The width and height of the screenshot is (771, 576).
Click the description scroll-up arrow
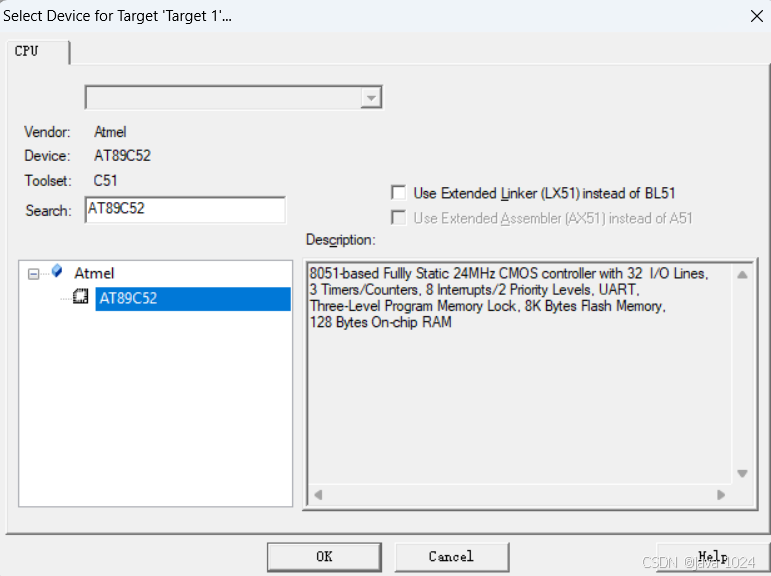(742, 275)
